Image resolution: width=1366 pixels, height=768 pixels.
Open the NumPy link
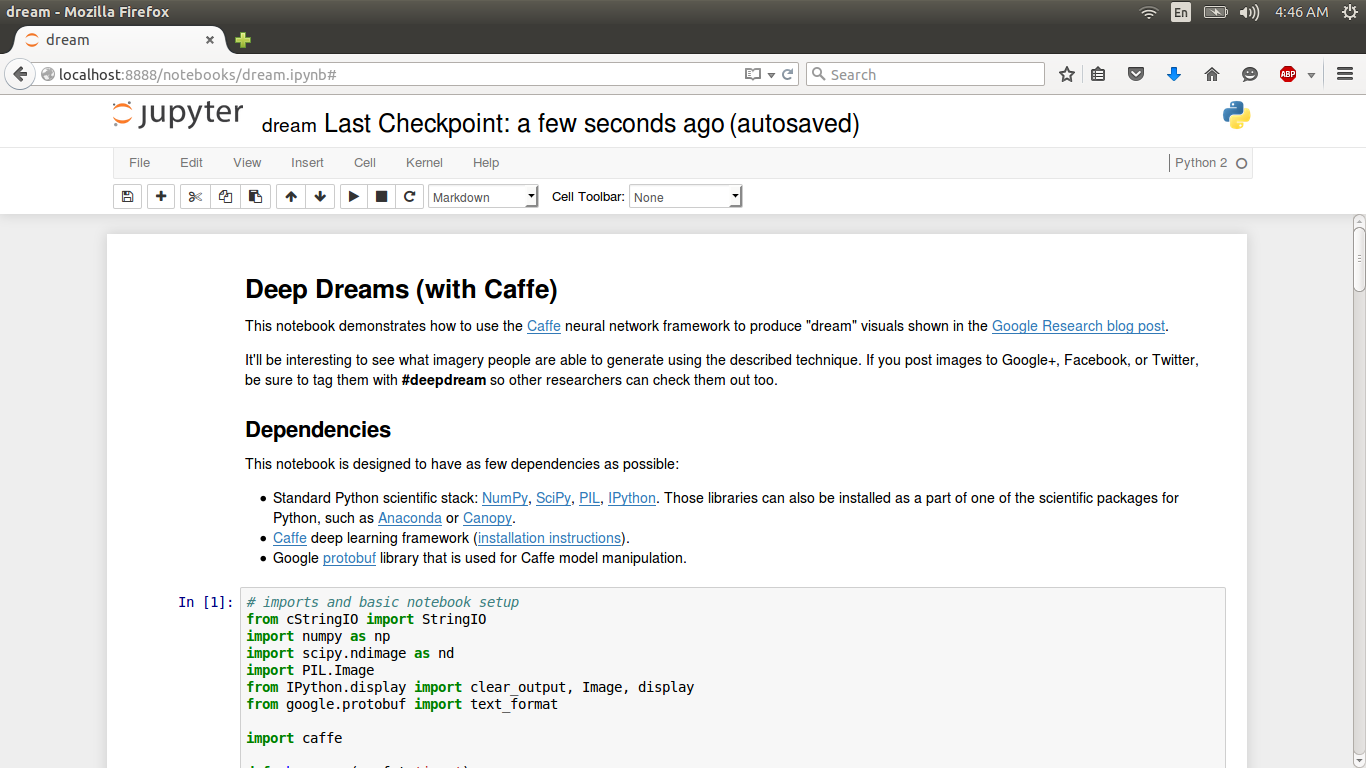pyautogui.click(x=505, y=498)
